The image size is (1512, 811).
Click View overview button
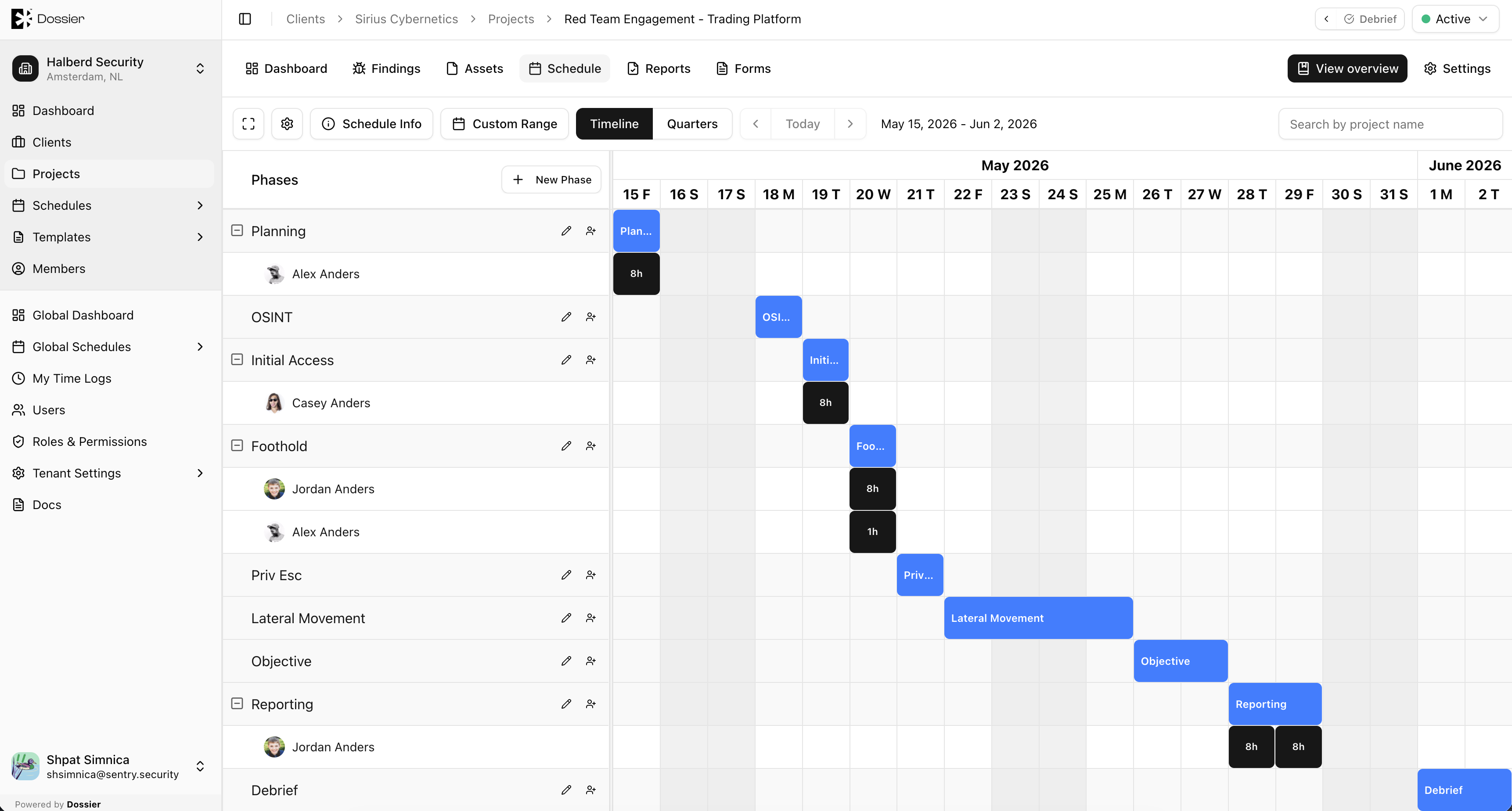(x=1347, y=68)
